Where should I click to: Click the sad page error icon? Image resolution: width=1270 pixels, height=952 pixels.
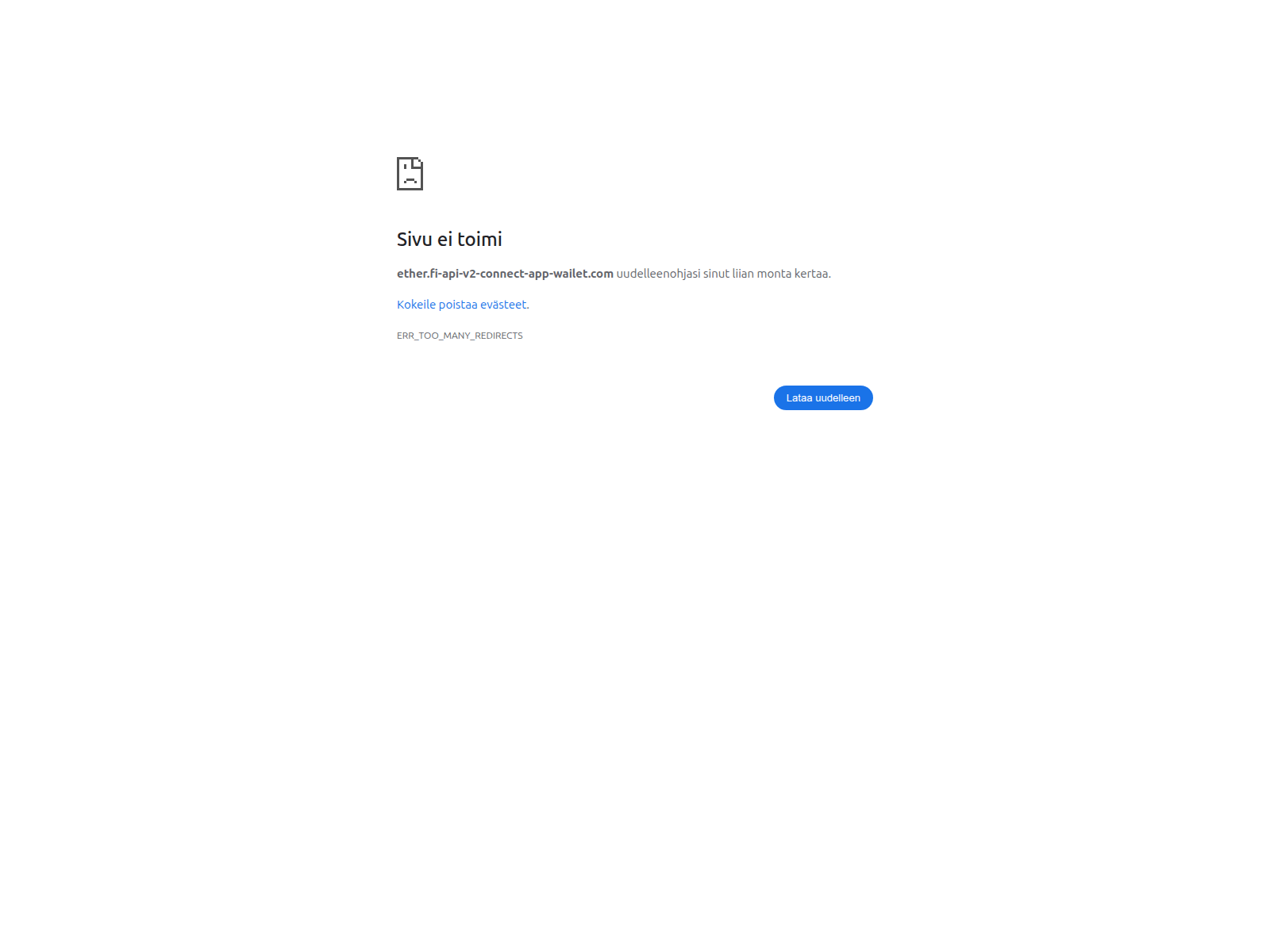coord(410,174)
